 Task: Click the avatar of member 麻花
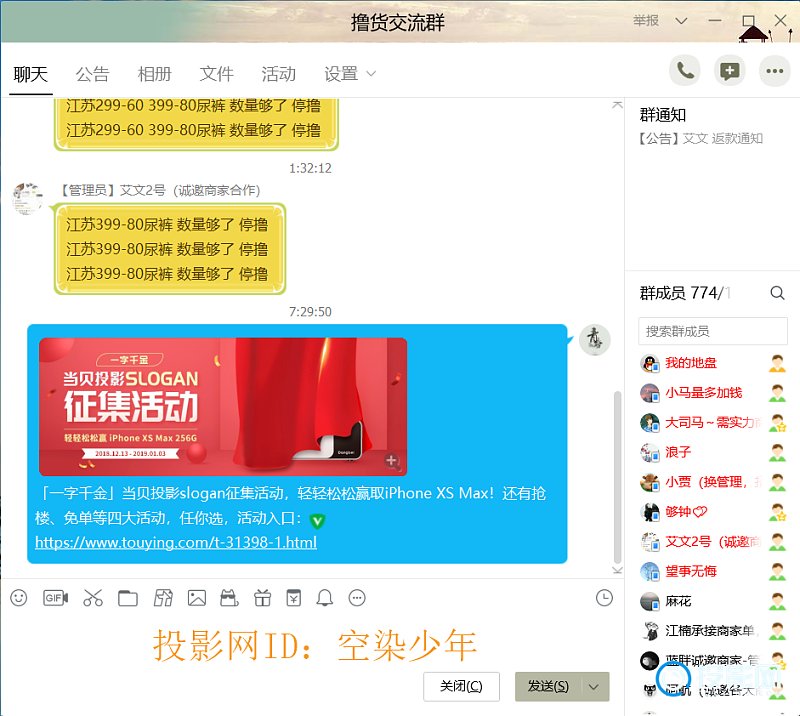[650, 602]
